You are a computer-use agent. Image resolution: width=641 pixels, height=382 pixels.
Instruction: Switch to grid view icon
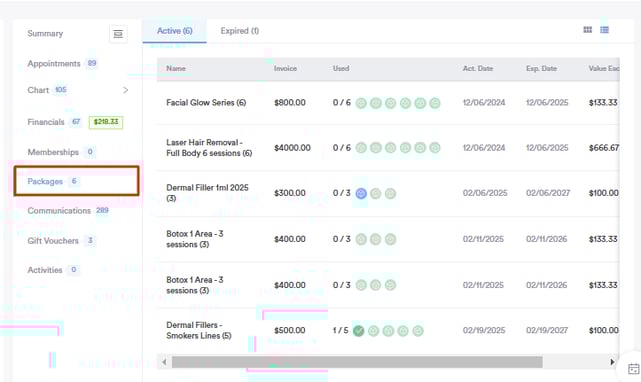[x=587, y=30]
